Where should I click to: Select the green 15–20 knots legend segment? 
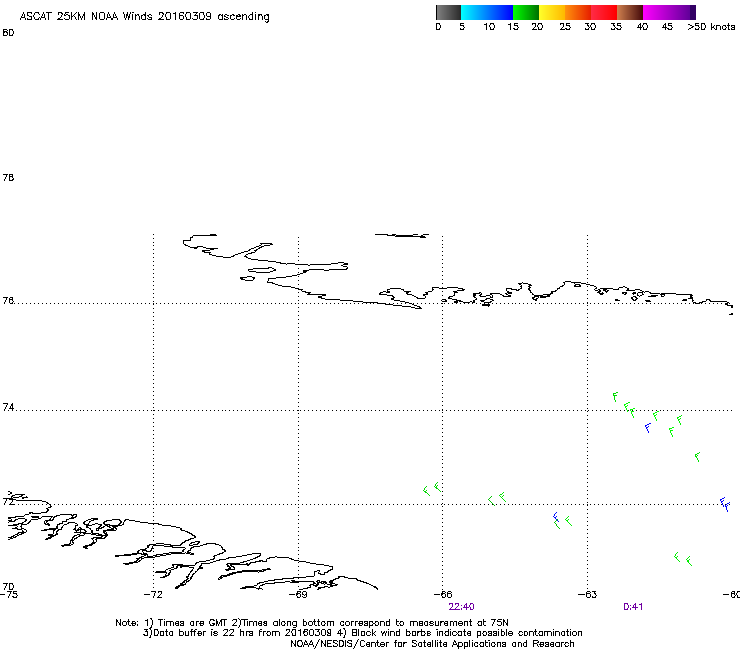click(526, 12)
